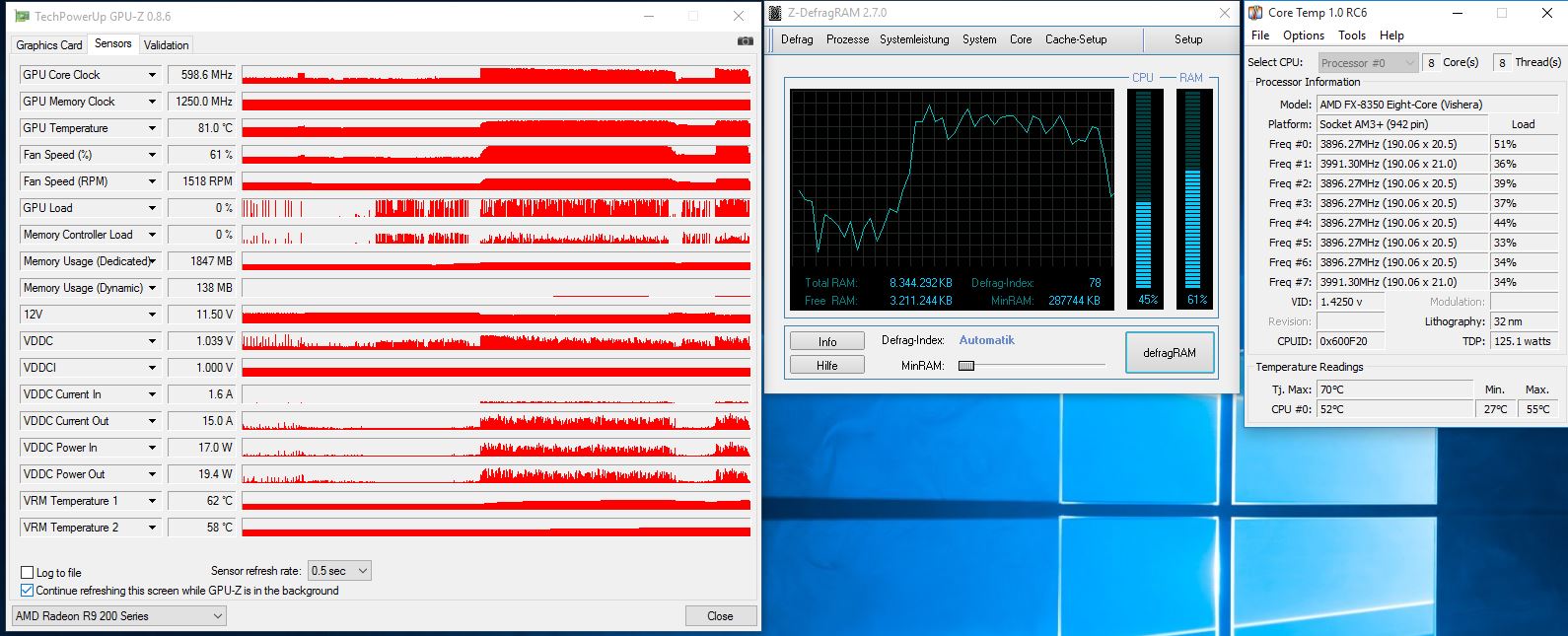The image size is (1568, 636).
Task: Click the Setup button in Z-DefragRAM
Action: (x=1188, y=39)
